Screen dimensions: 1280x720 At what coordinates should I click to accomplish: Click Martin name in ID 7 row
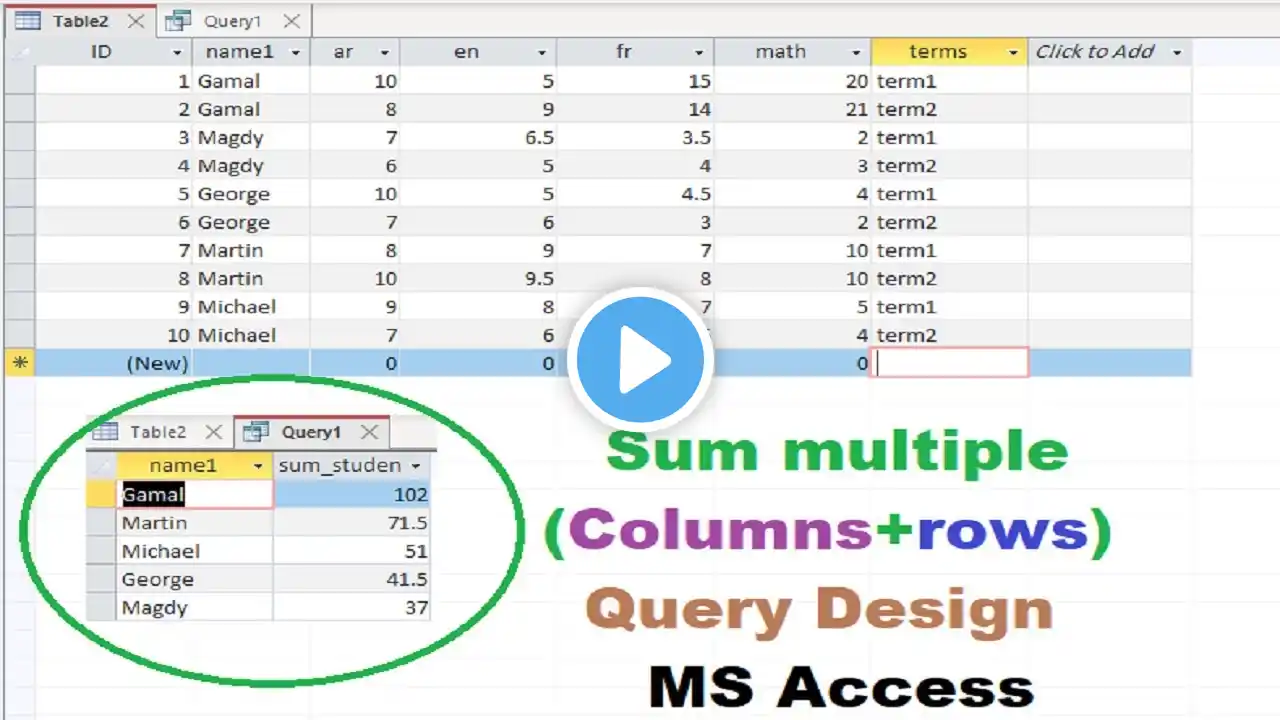pos(231,250)
